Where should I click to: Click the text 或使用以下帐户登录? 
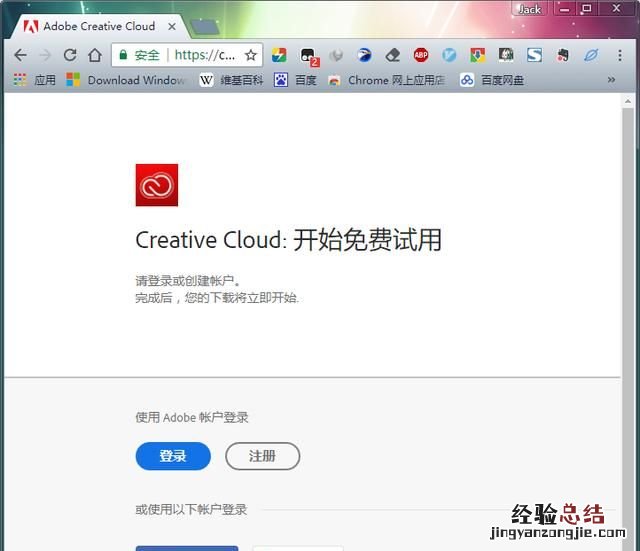point(191,509)
